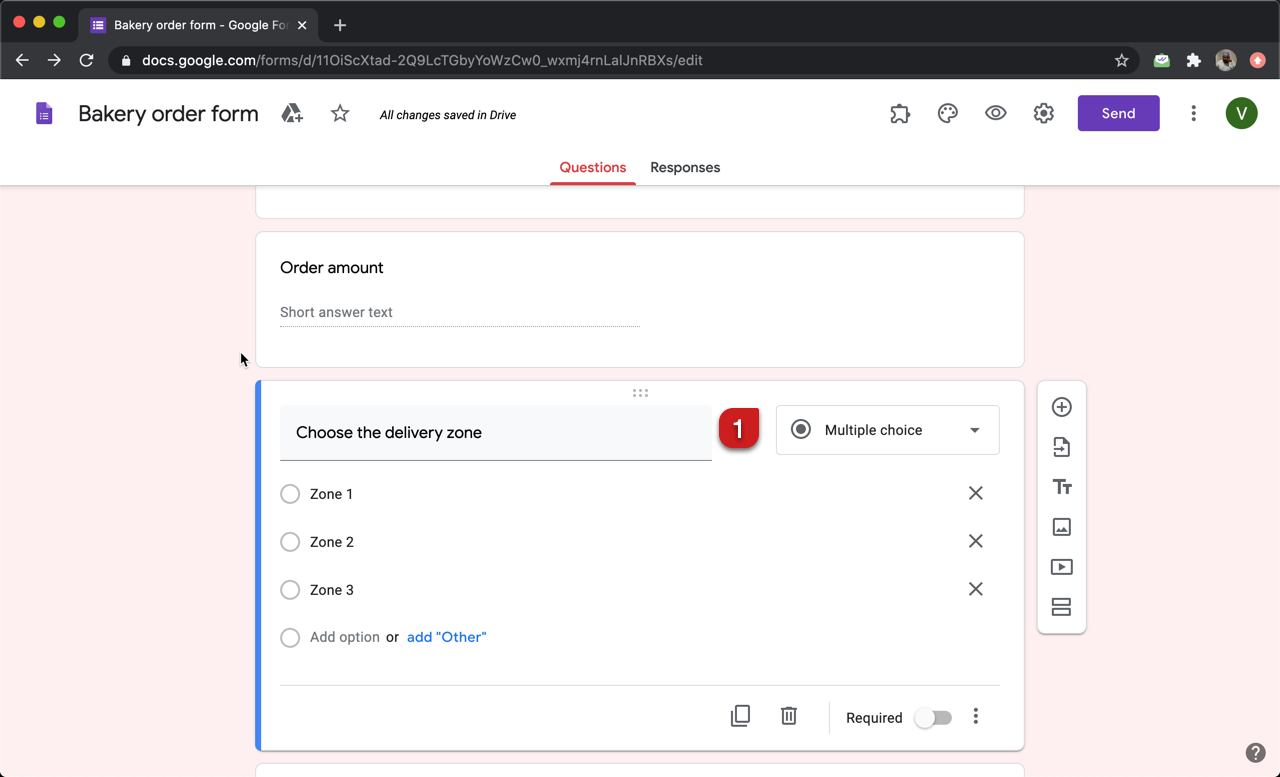Image resolution: width=1280 pixels, height=777 pixels.
Task: Add a title and description using Tt icon
Action: 1061,487
